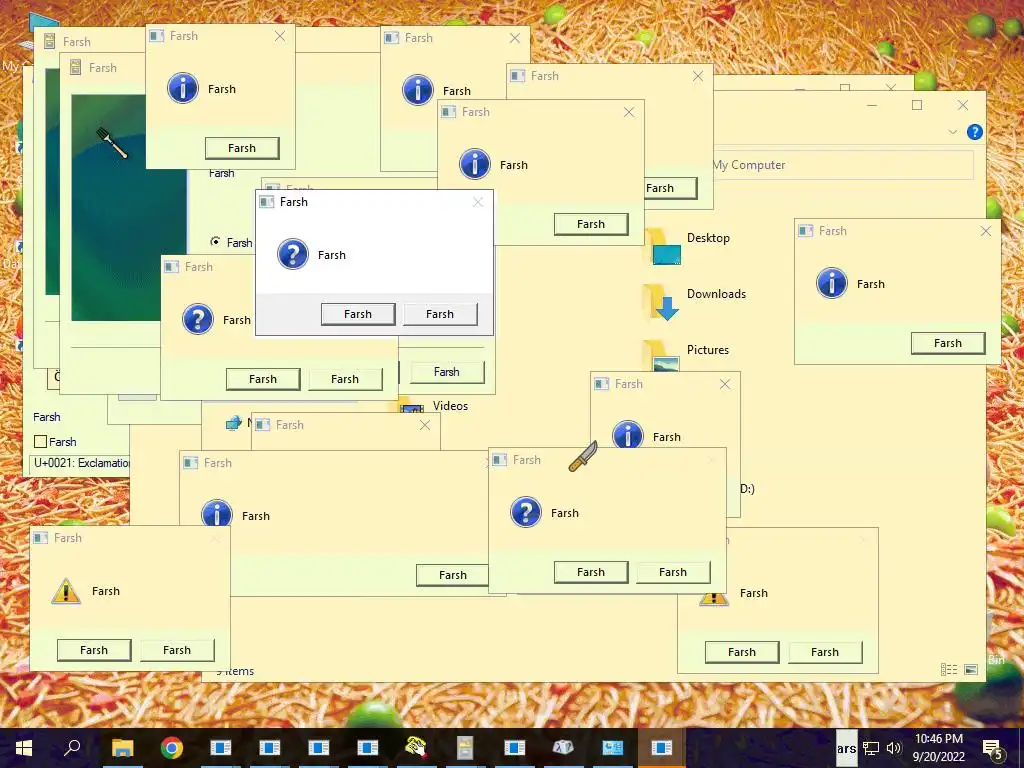Click the yellow glove hand taskbar icon

(x=416, y=747)
